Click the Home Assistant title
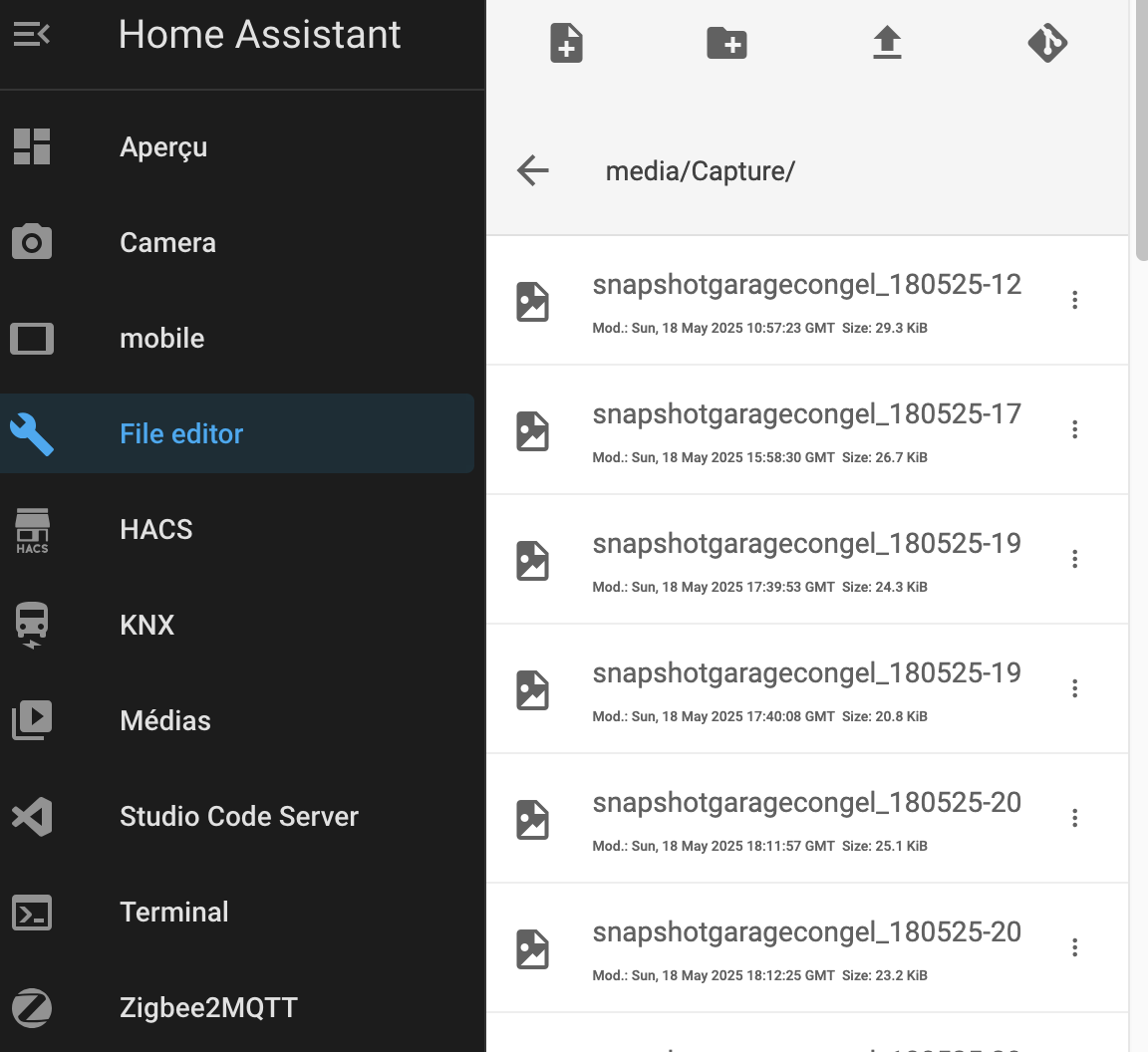 pyautogui.click(x=260, y=35)
